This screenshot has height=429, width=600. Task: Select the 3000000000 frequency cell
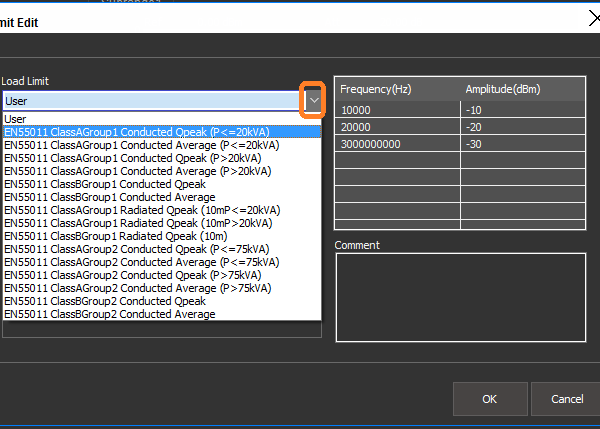coord(397,143)
